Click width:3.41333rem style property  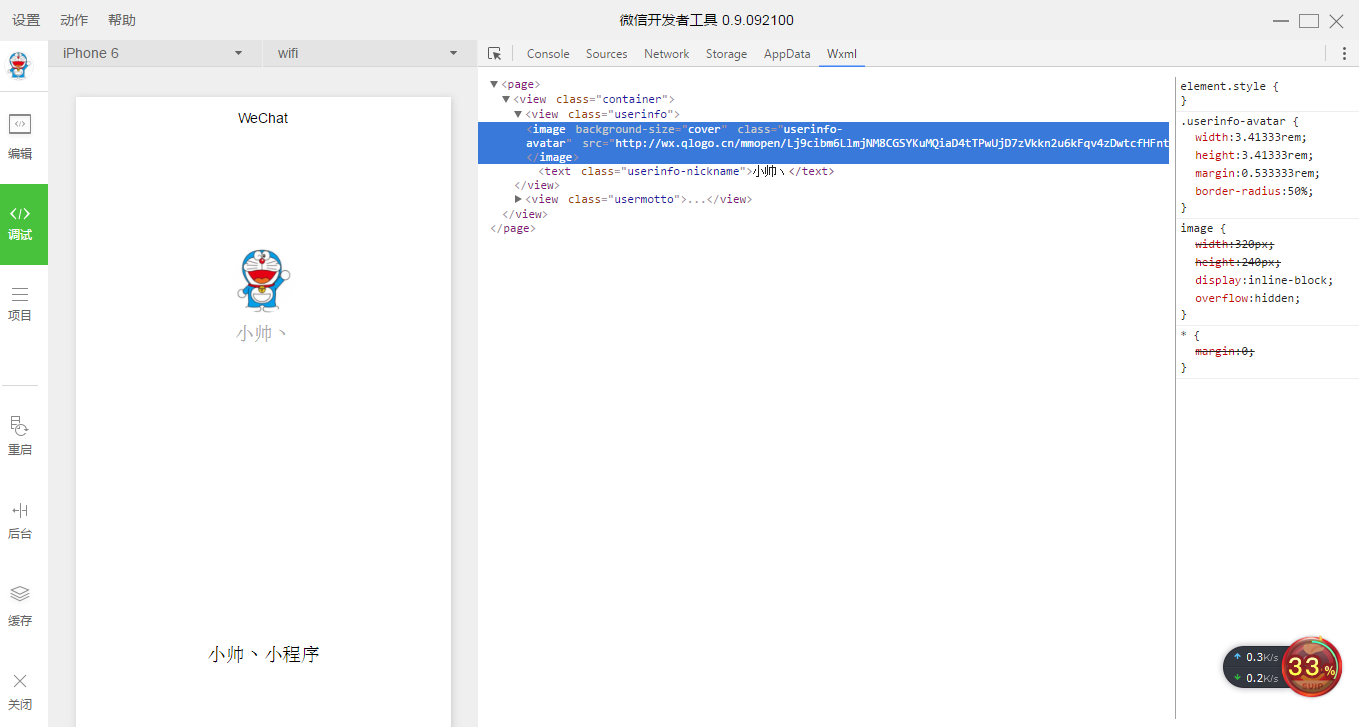pyautogui.click(x=1251, y=137)
